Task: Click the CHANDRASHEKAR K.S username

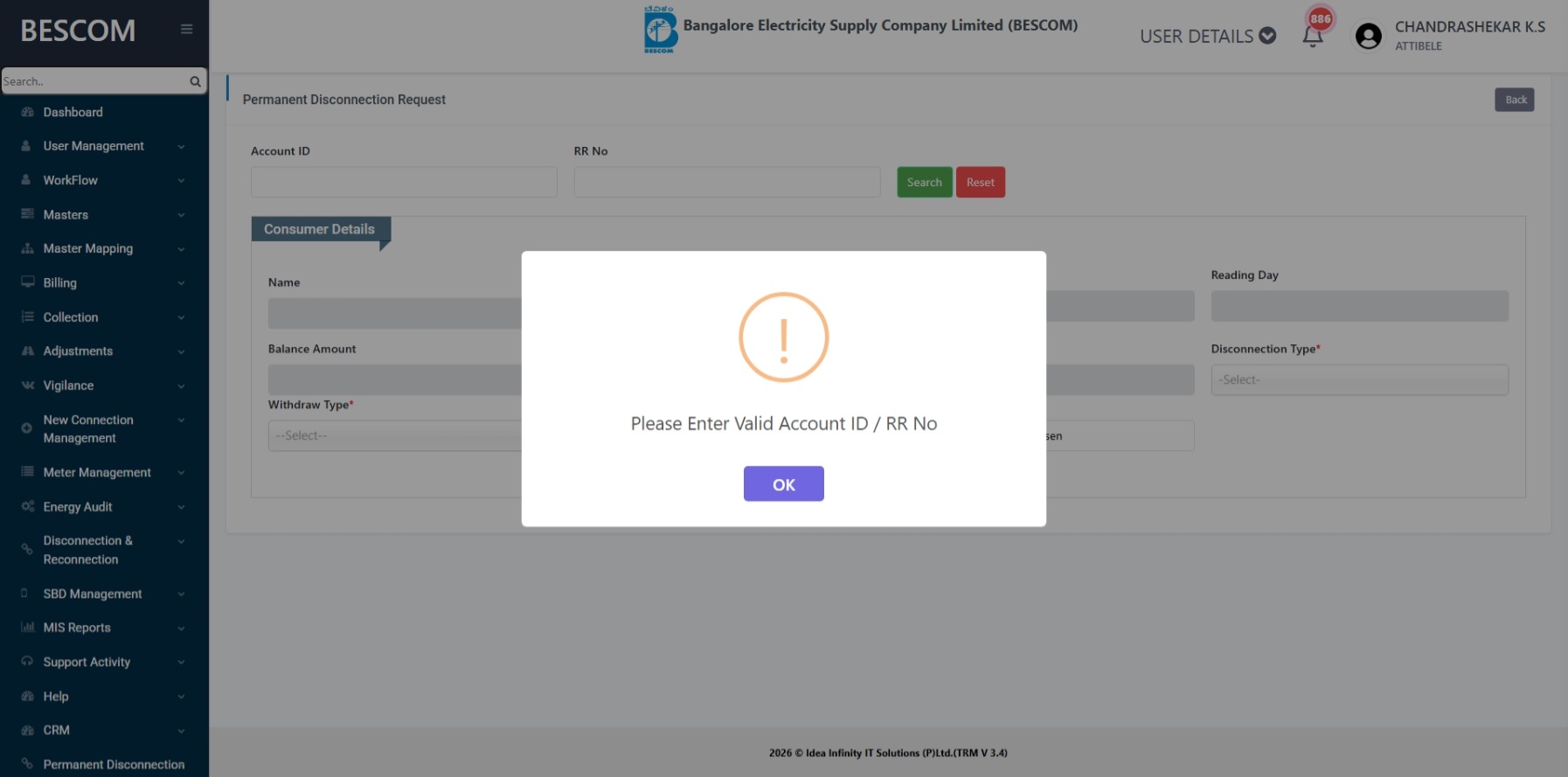Action: click(1470, 27)
